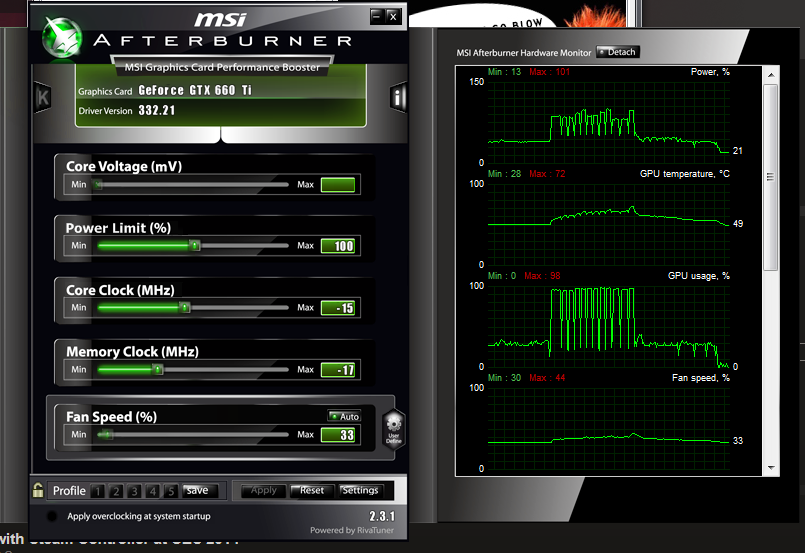Click the Core Voltage slider handle
Viewport: 807px width, 554px height.
pos(97,184)
